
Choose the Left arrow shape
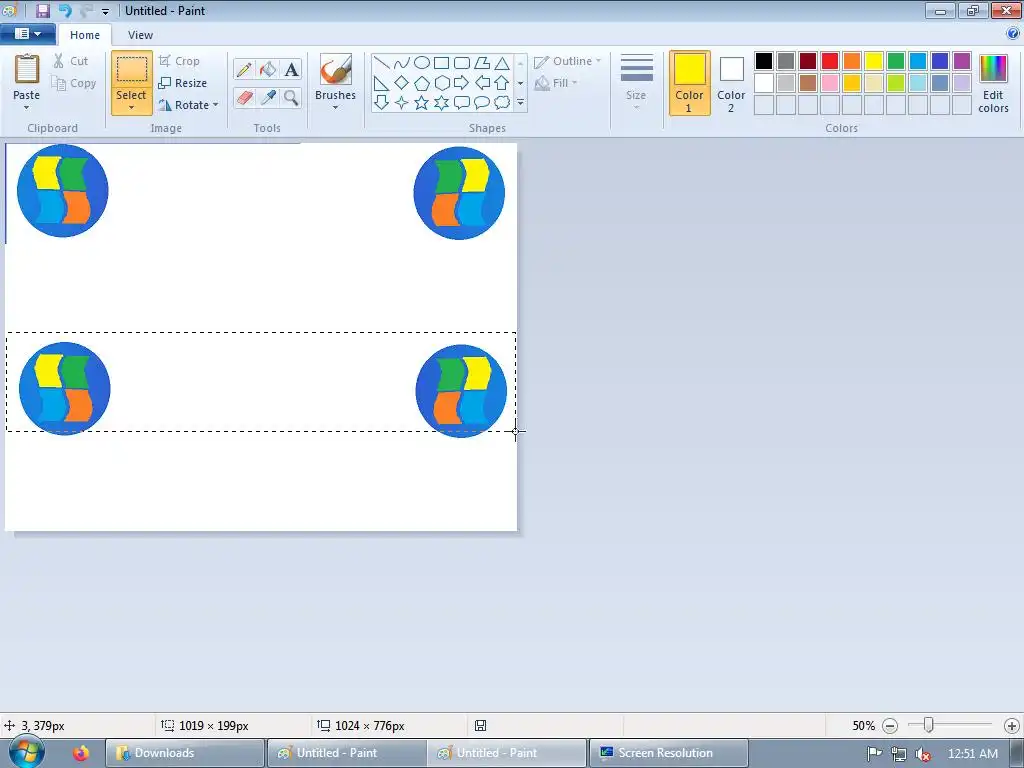tap(482, 83)
